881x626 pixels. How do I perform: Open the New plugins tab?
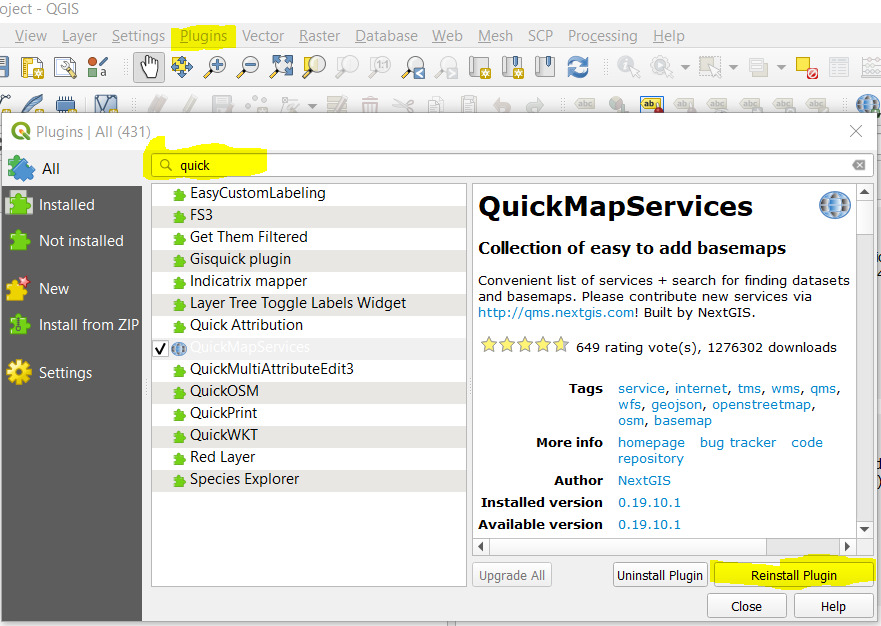[x=72, y=288]
